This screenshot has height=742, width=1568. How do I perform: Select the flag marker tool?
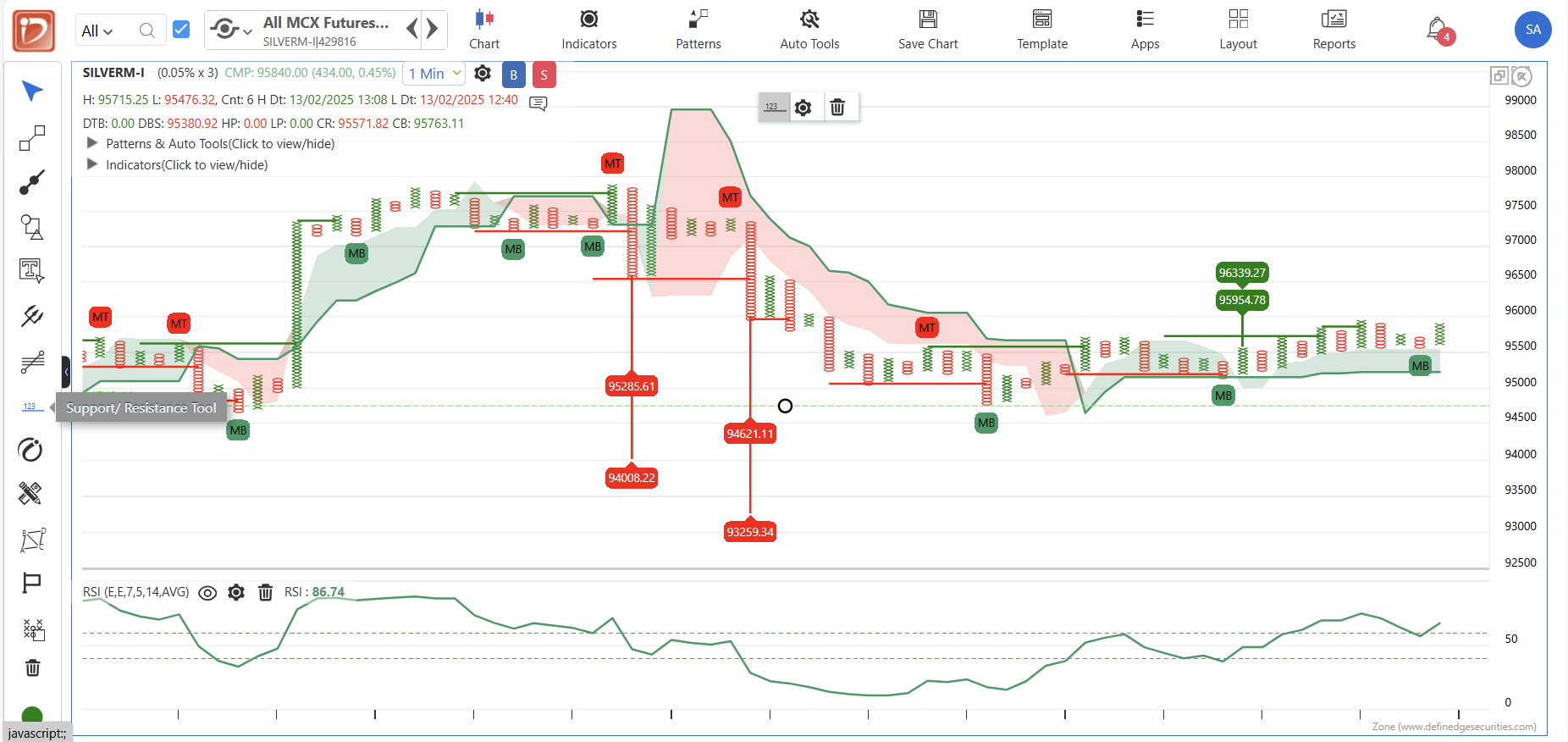point(32,583)
